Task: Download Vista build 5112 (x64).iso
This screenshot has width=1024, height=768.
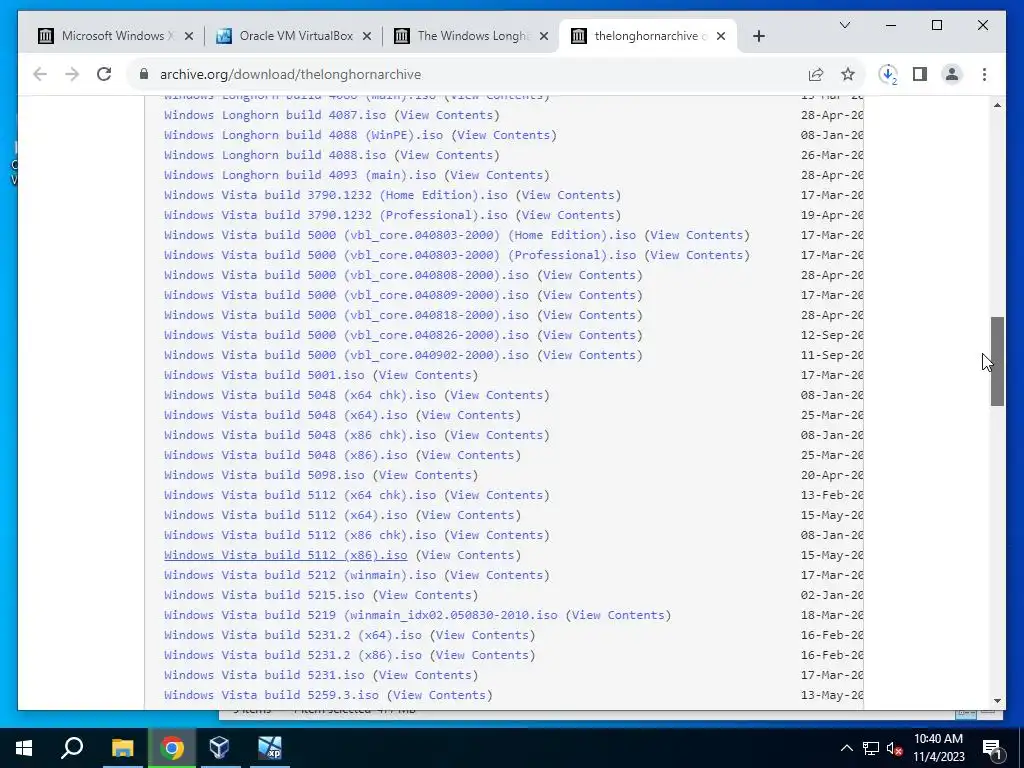Action: (x=285, y=515)
